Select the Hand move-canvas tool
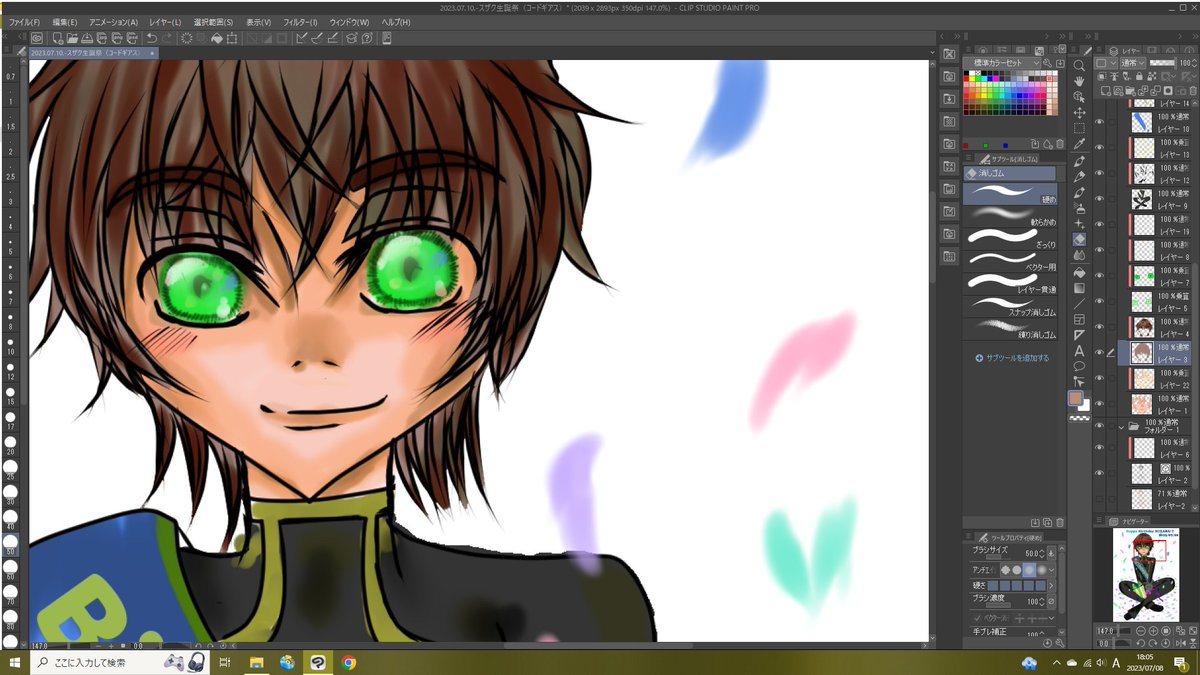This screenshot has height=675, width=1200. click(1079, 81)
